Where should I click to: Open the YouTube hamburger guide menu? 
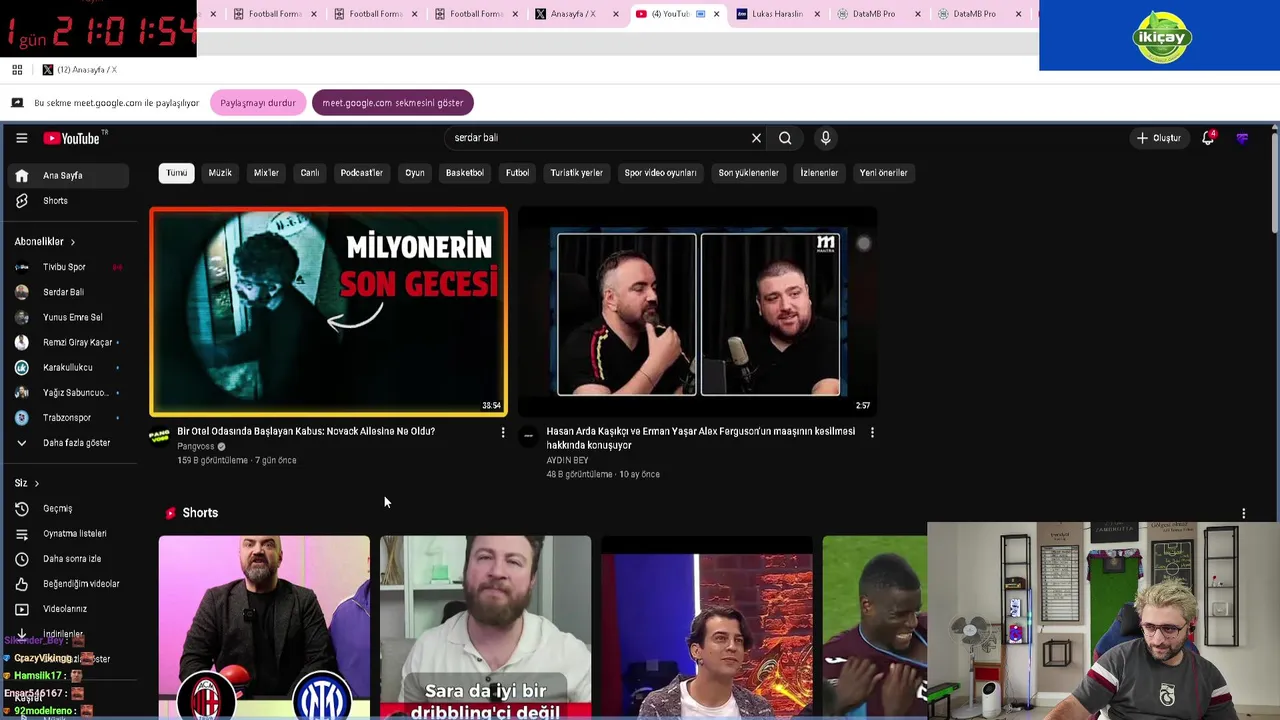(x=21, y=138)
